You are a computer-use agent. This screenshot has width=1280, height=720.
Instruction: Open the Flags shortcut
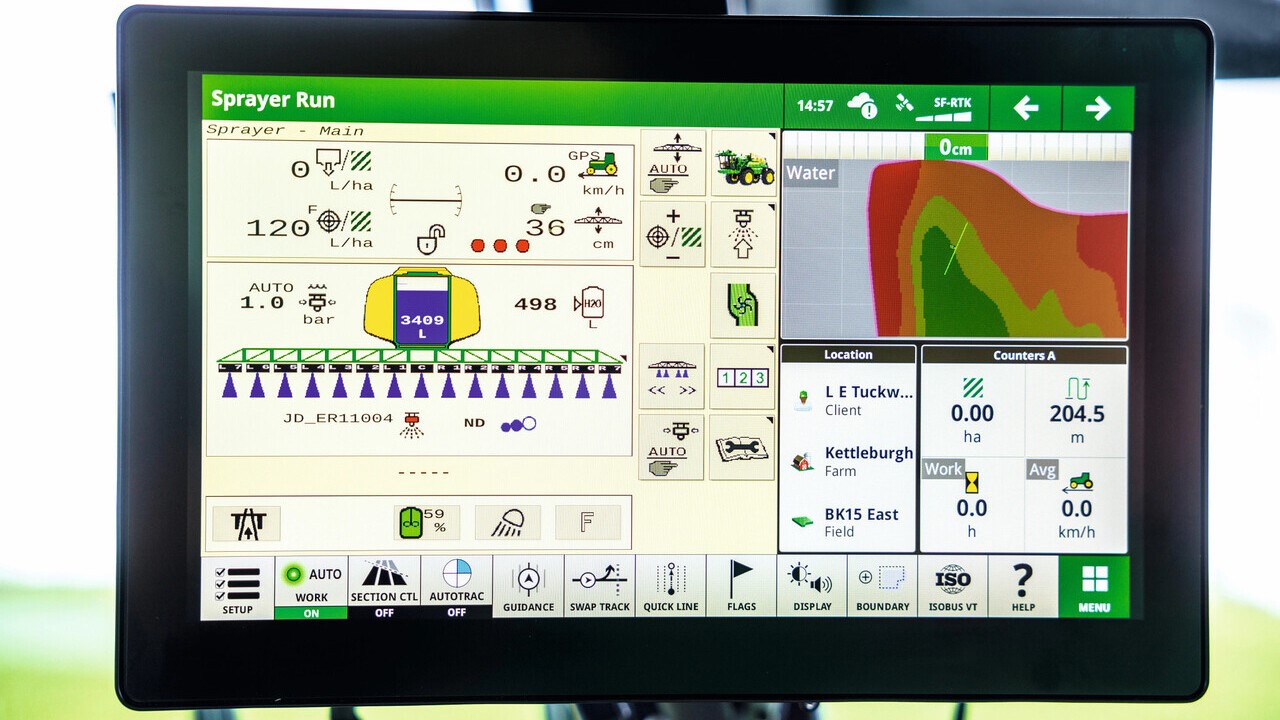[741, 588]
